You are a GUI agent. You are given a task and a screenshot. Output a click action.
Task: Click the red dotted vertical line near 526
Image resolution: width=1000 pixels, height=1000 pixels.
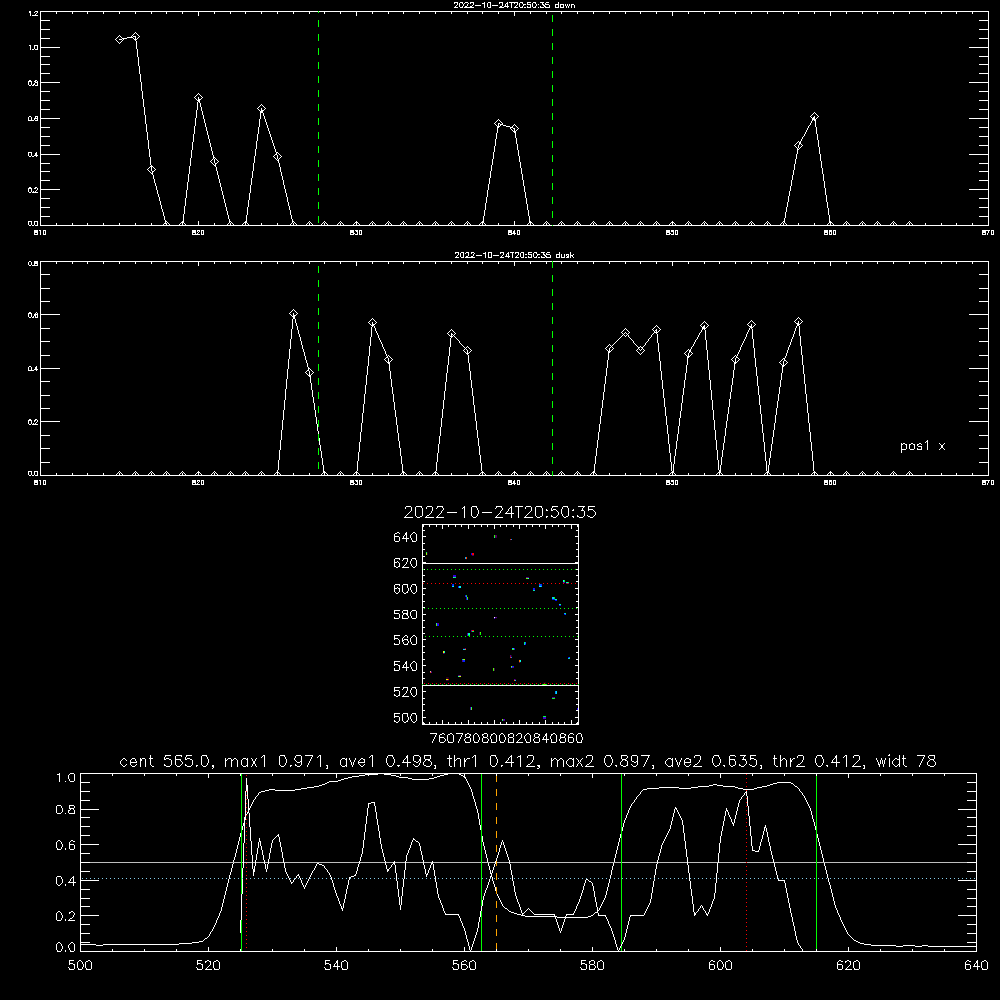point(246,861)
